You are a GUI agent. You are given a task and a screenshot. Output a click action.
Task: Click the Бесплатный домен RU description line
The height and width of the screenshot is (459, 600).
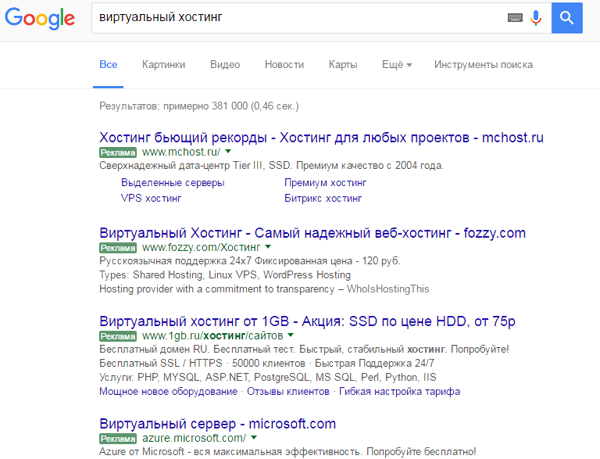[x=304, y=349]
